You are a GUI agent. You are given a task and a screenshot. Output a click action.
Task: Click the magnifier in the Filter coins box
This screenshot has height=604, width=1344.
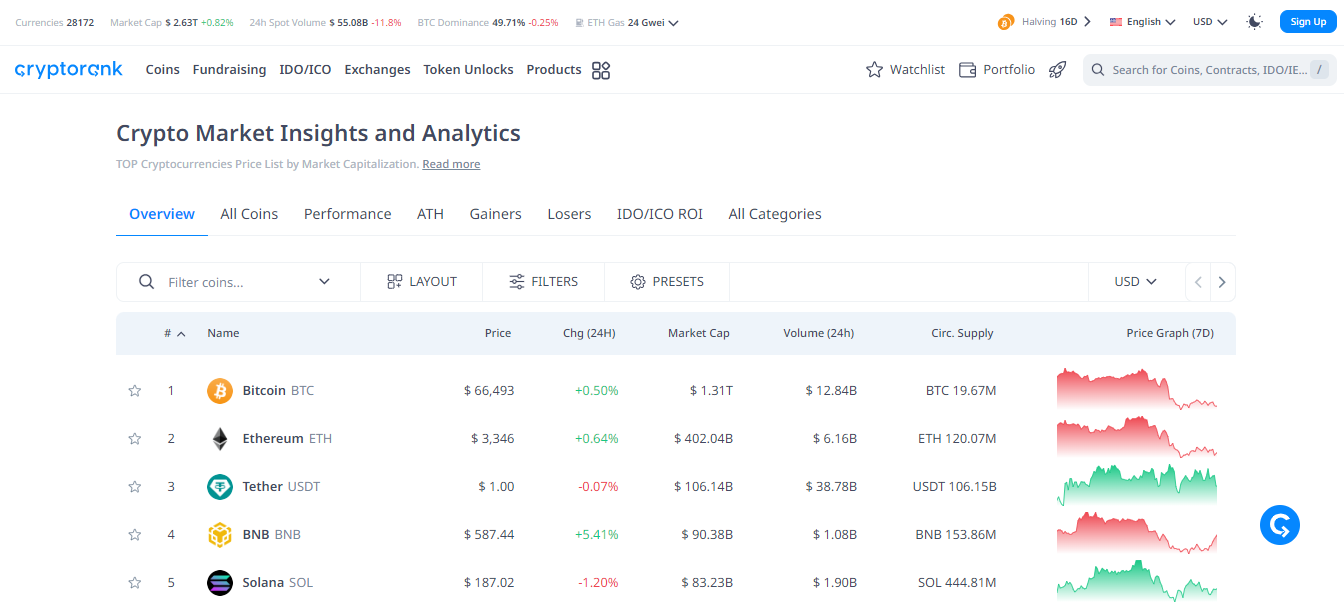147,282
